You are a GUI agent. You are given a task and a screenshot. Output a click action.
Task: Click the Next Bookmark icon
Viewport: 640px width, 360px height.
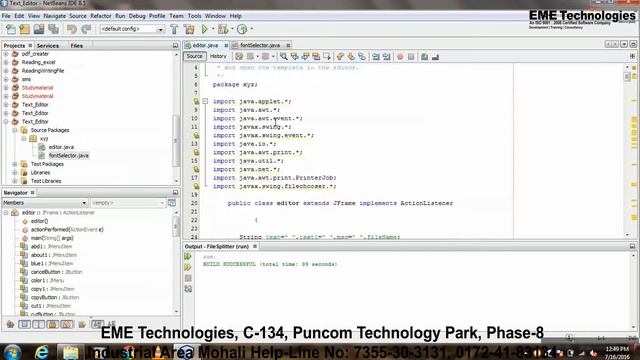351,57
